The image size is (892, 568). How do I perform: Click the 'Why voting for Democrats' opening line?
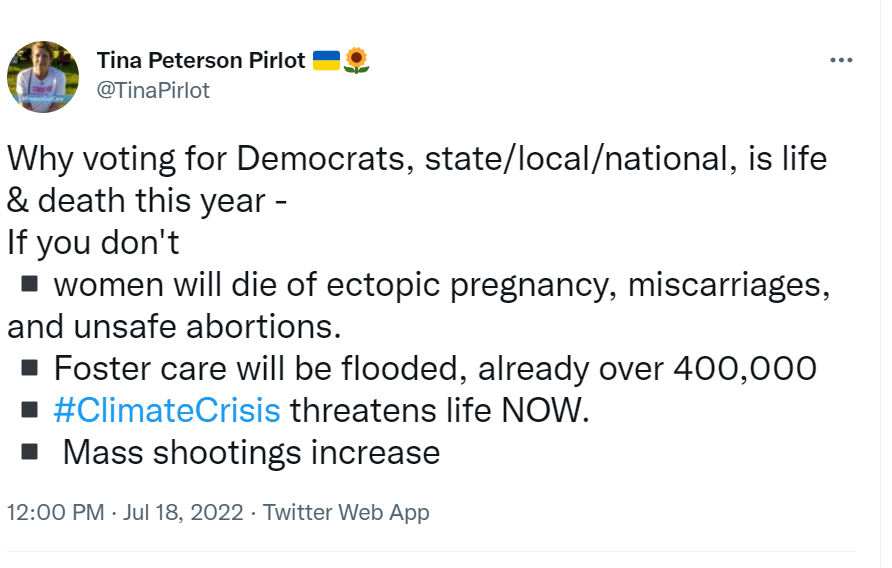pos(417,159)
